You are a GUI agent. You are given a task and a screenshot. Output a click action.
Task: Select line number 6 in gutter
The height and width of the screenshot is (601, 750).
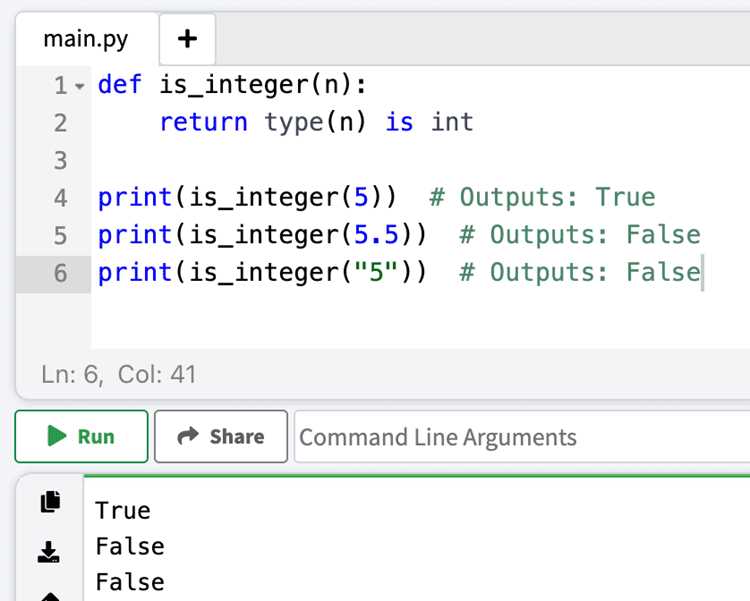point(60,273)
